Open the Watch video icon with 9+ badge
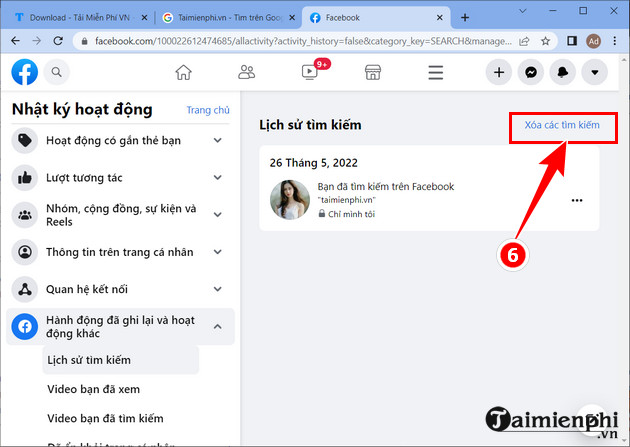 pyautogui.click(x=310, y=72)
